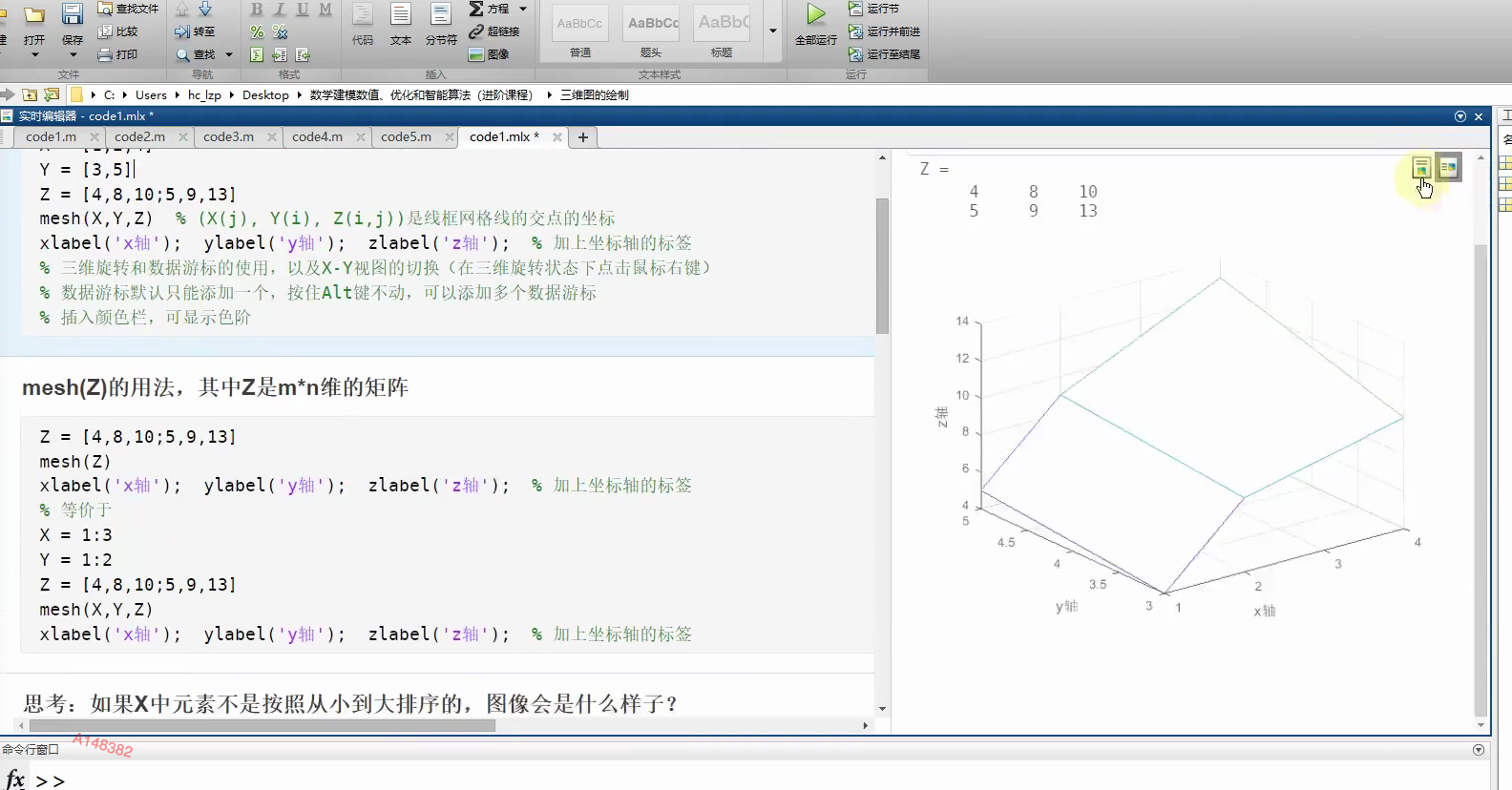Click the decrease indent icon

tap(303, 54)
